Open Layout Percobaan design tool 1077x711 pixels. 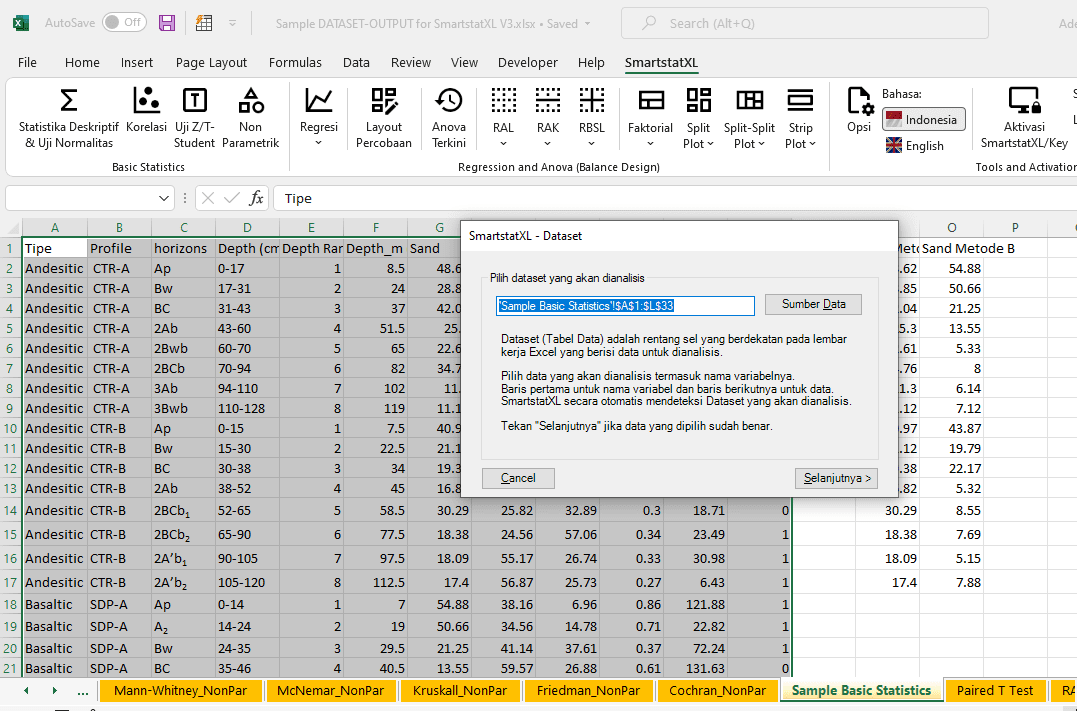coord(383,117)
